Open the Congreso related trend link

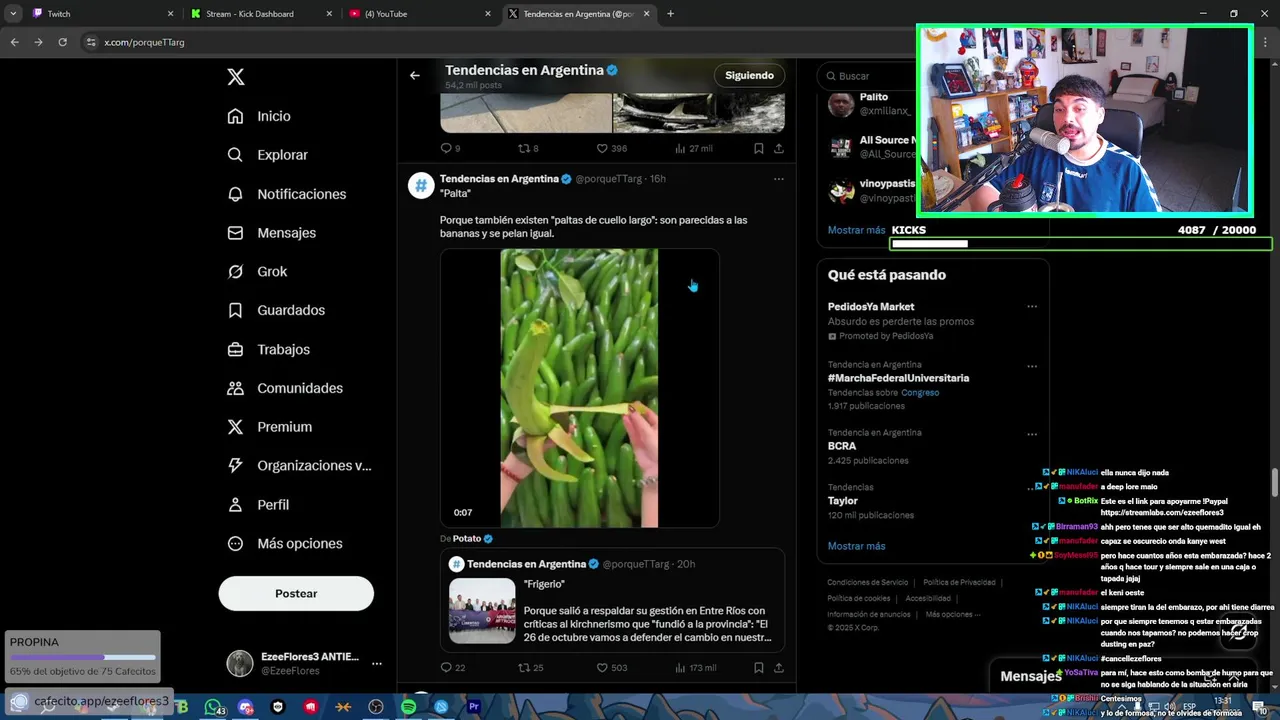(920, 393)
